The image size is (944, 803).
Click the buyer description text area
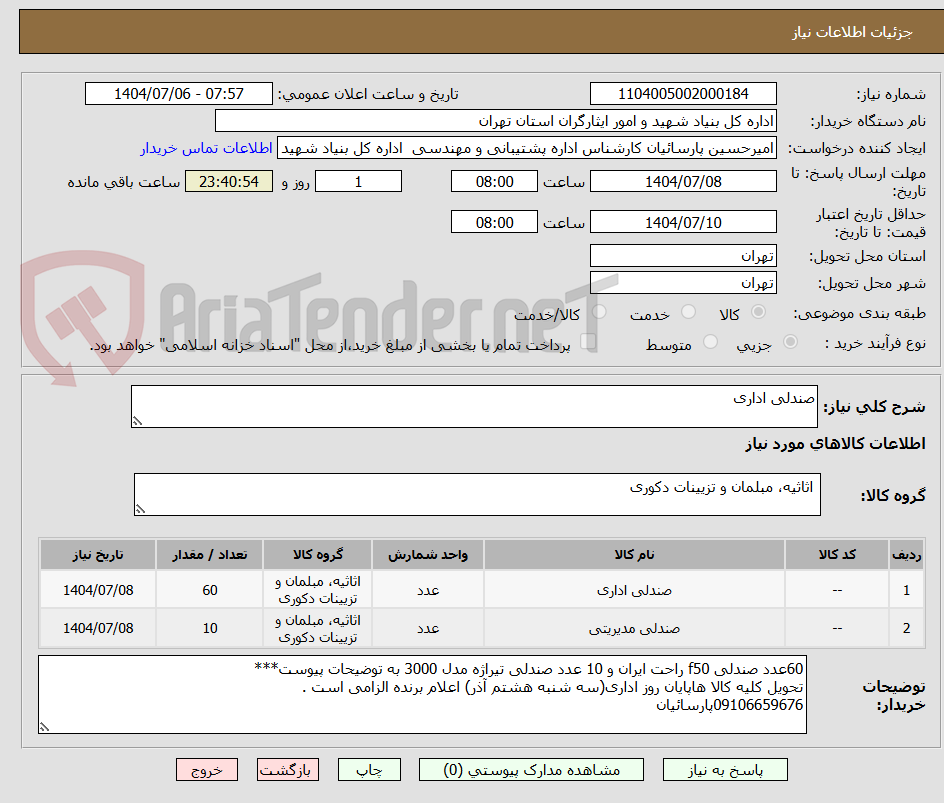[x=422, y=695]
